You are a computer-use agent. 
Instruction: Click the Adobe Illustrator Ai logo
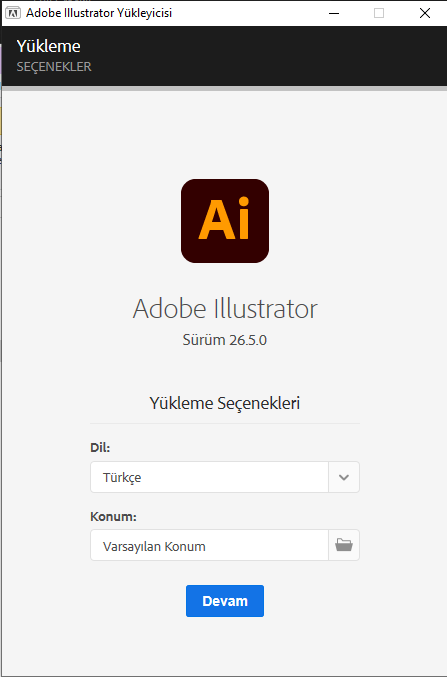[x=225, y=221]
